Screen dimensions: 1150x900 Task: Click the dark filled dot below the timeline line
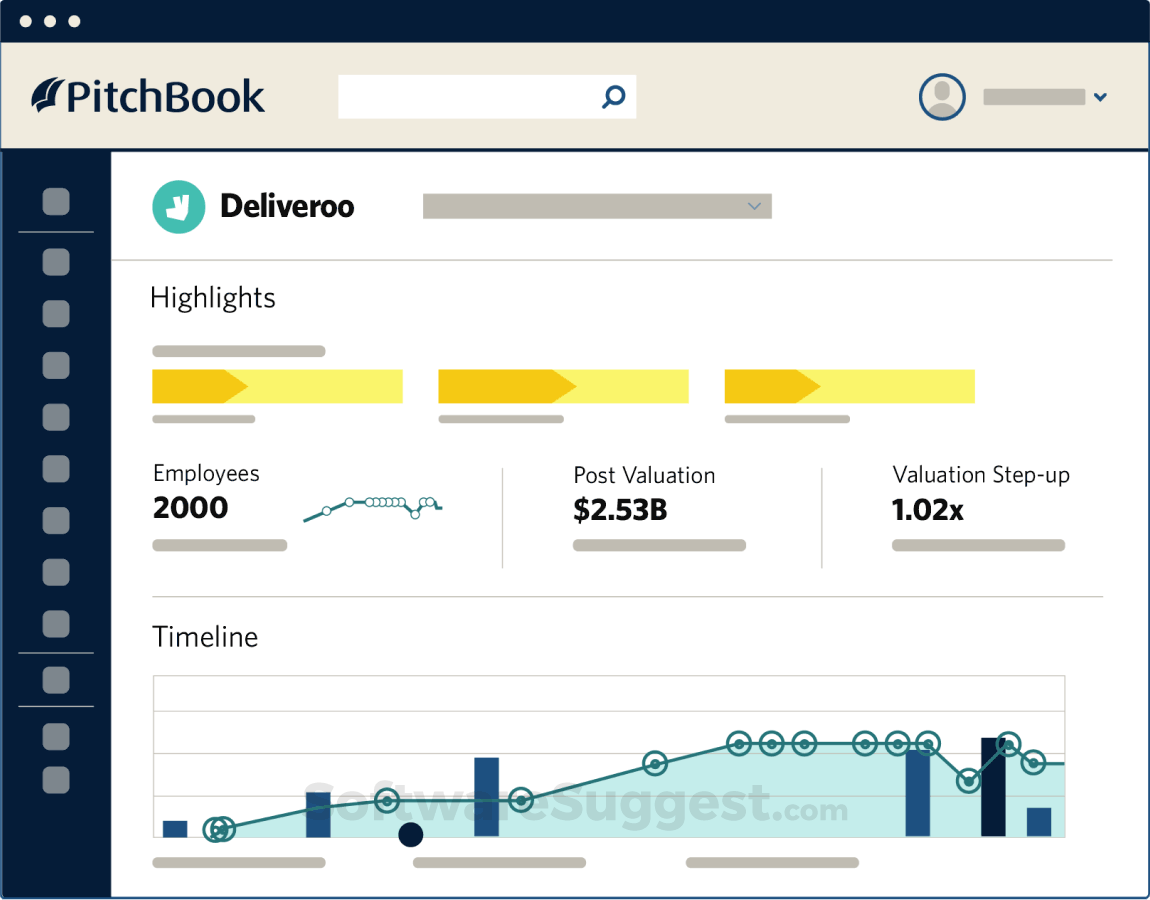point(410,835)
